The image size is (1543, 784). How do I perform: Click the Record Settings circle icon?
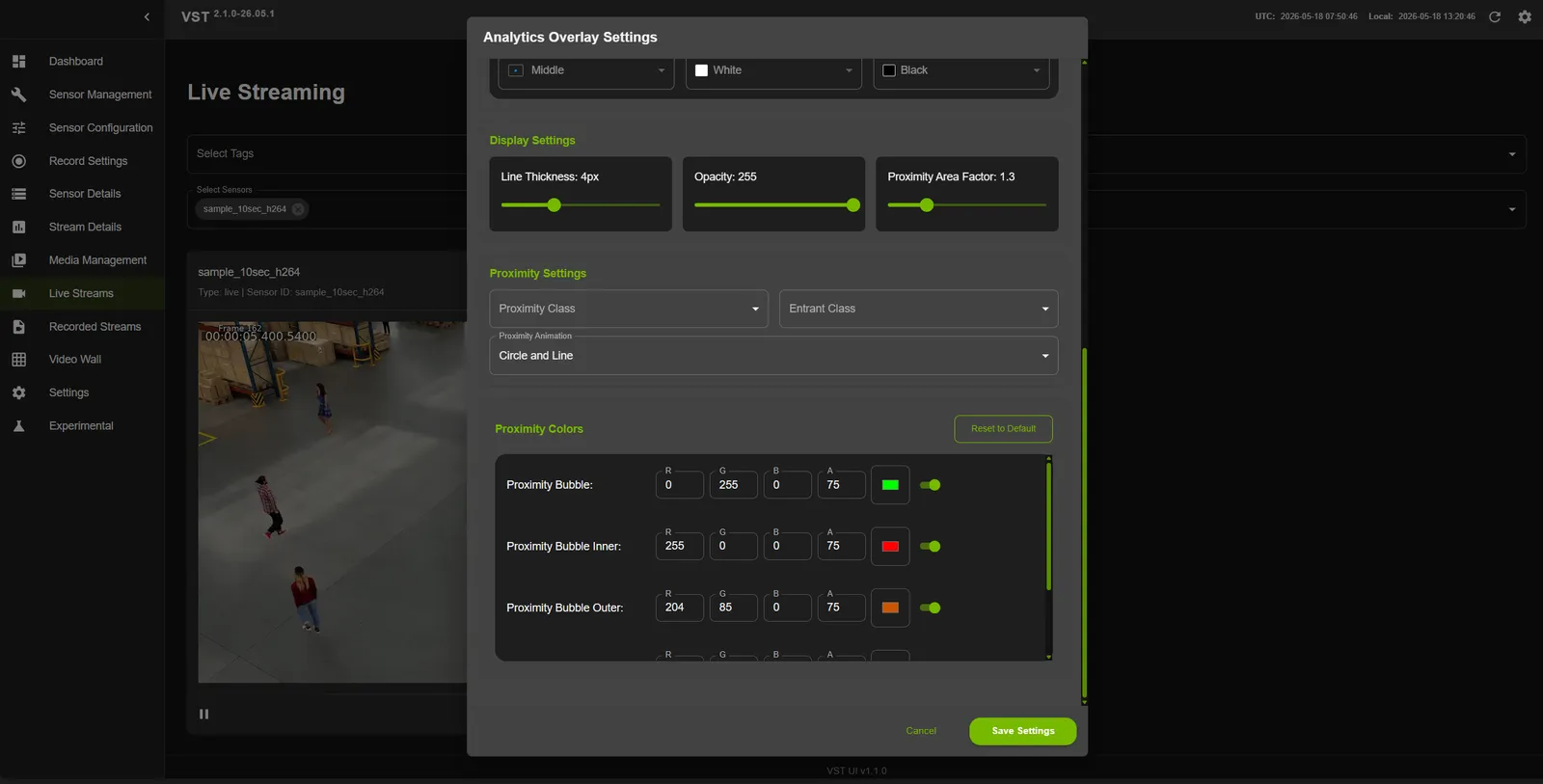[x=18, y=161]
